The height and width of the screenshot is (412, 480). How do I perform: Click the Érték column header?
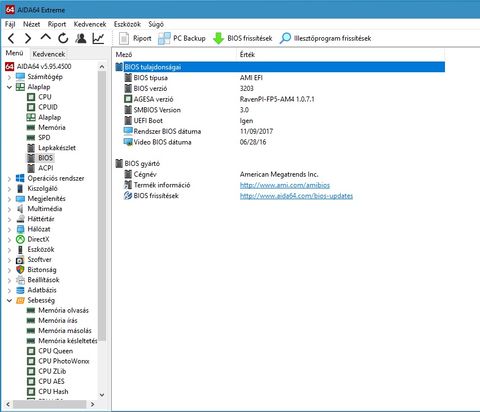(x=341, y=55)
